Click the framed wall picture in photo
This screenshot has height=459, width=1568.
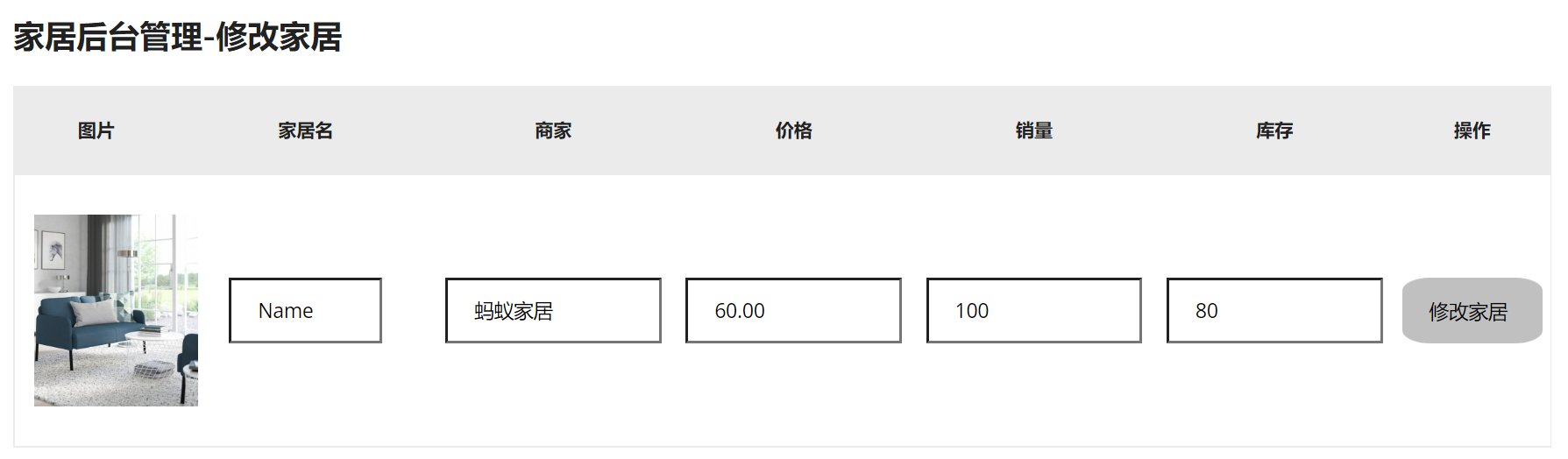(55, 251)
